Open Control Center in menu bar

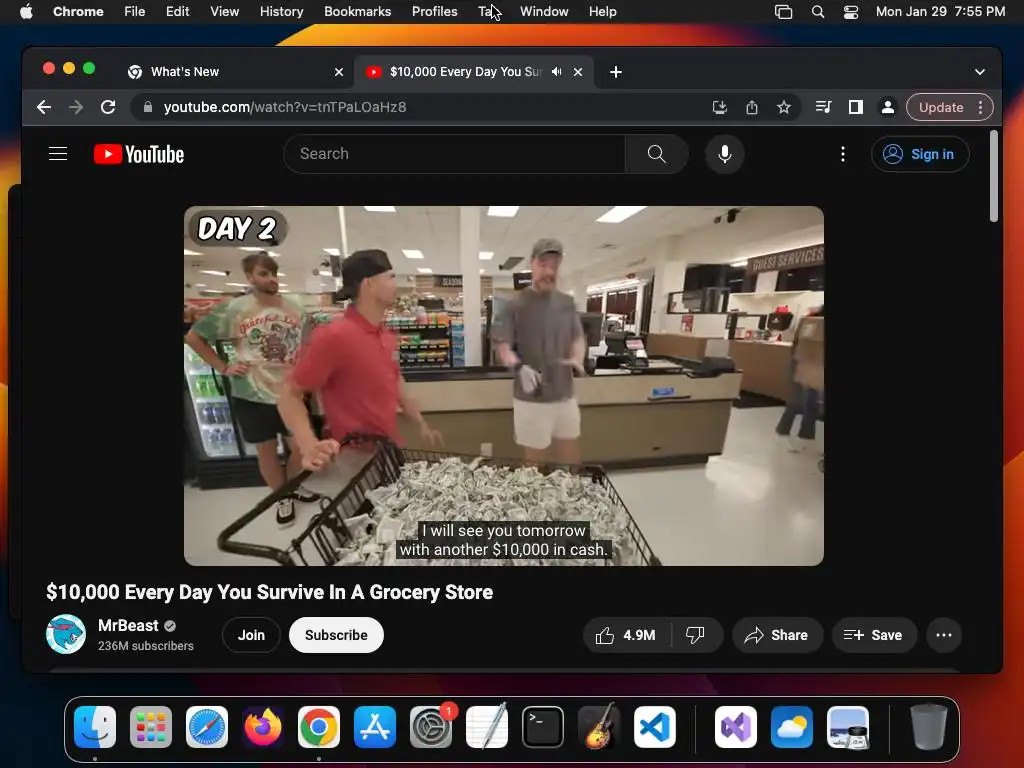pos(851,12)
